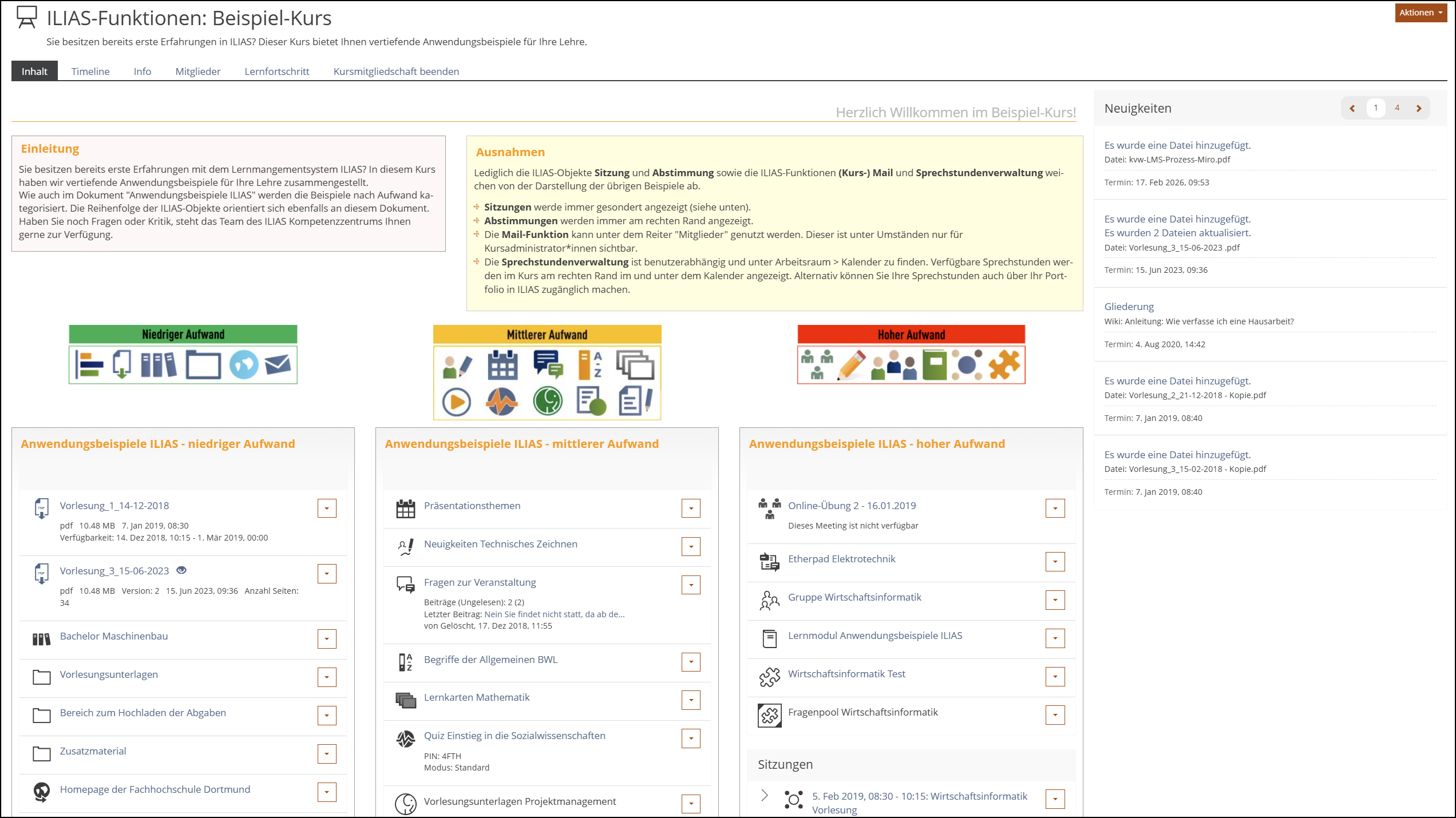Viewport: 1456px width, 818px height.
Task: Click the group icon beside Gruppe Wirtschaftsinformatik
Action: [x=770, y=601]
